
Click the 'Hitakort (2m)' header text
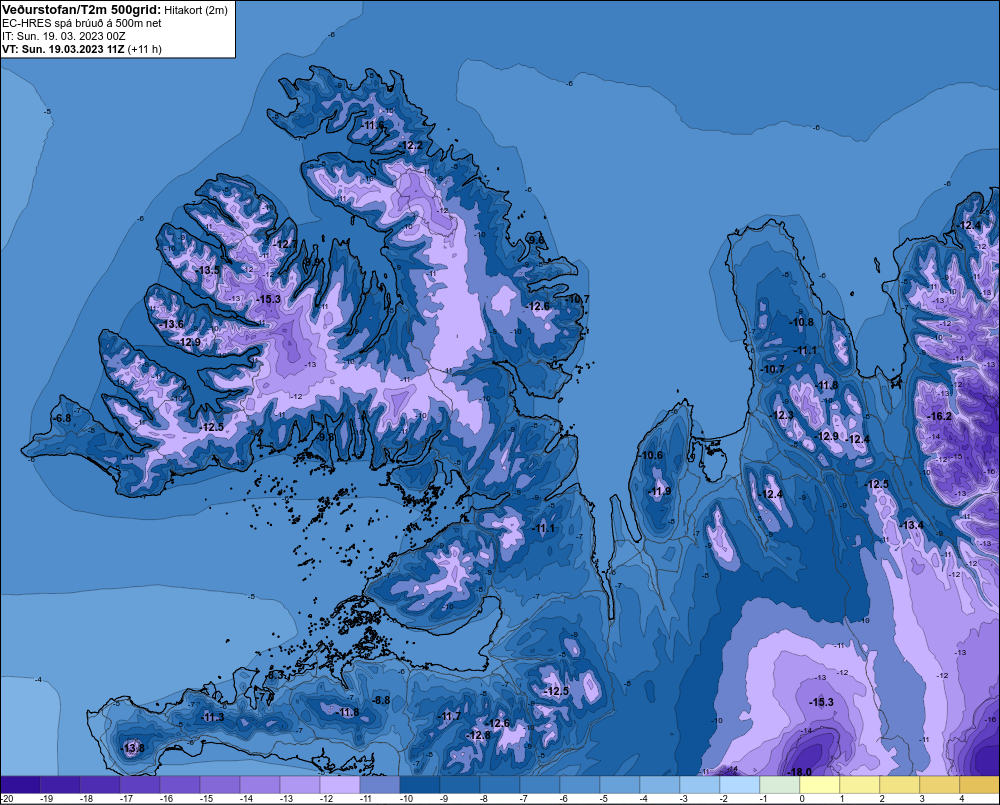coord(196,10)
